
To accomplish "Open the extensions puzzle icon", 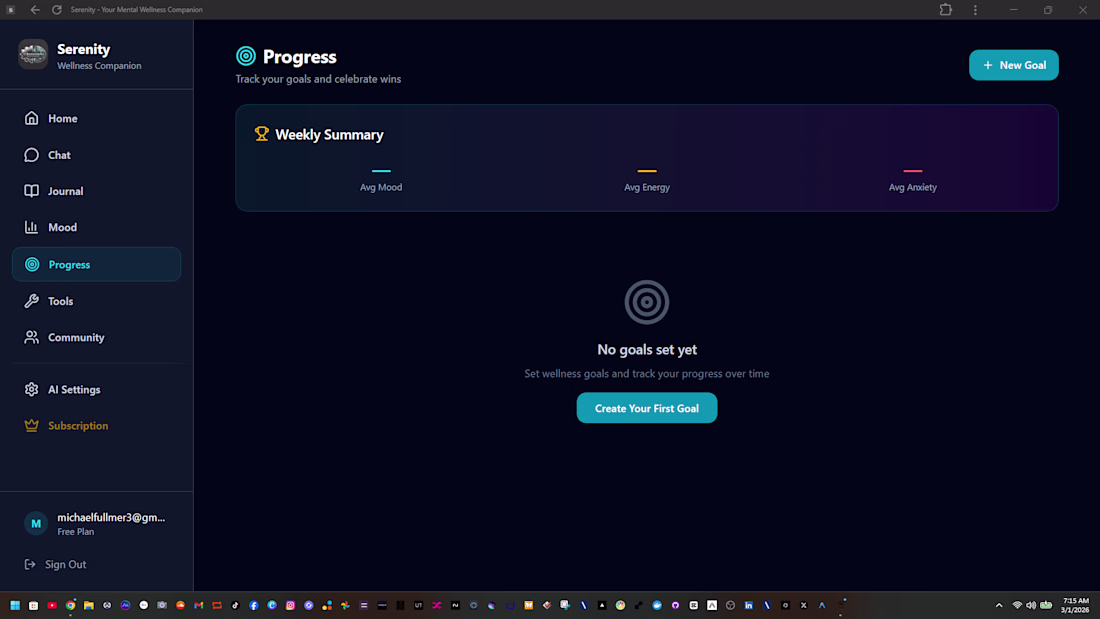I will [946, 10].
